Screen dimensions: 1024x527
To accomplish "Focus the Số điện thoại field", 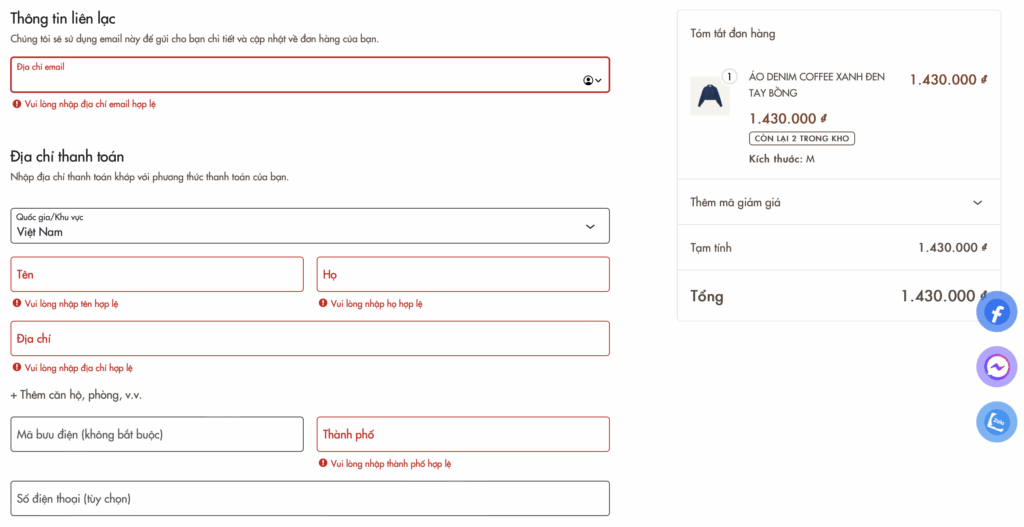I will 310,498.
